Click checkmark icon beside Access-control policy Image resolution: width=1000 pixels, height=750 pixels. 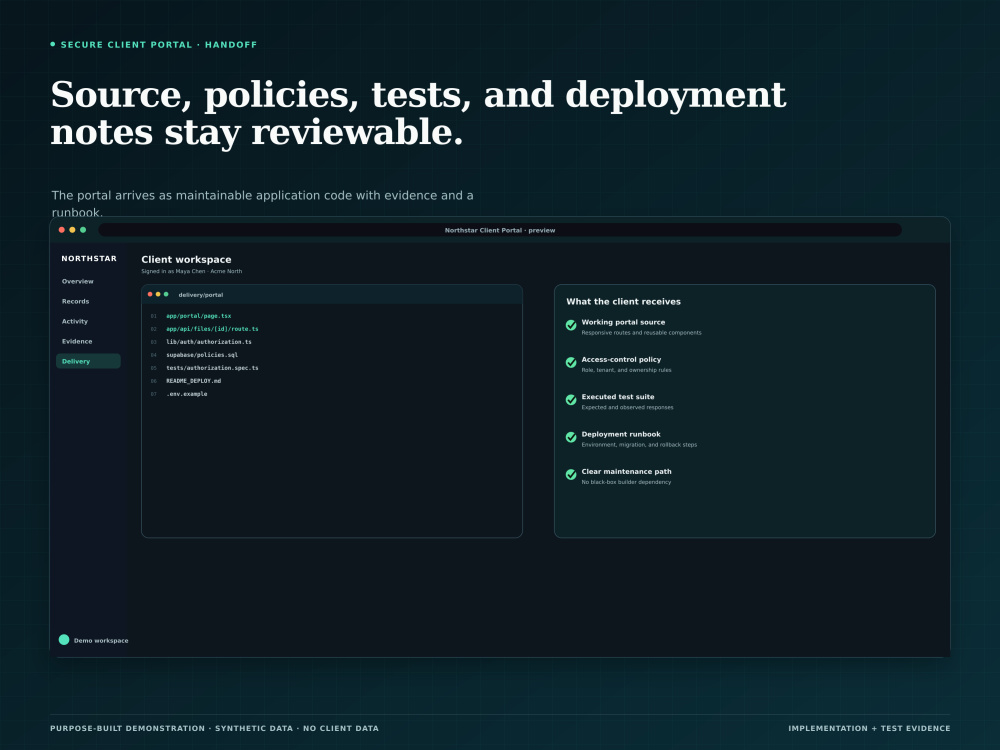pos(571,363)
